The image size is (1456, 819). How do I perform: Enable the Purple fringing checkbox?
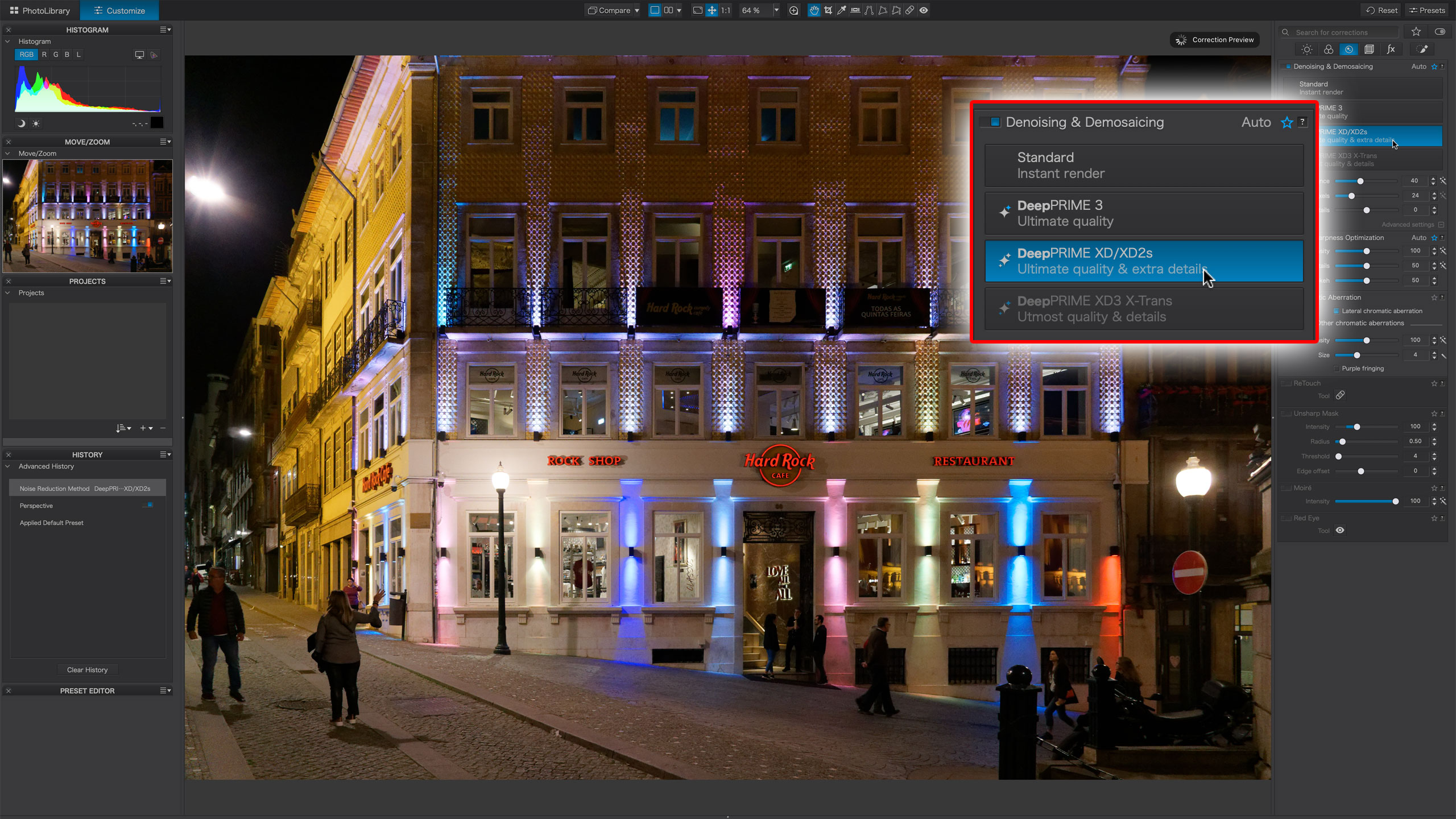(1337, 369)
